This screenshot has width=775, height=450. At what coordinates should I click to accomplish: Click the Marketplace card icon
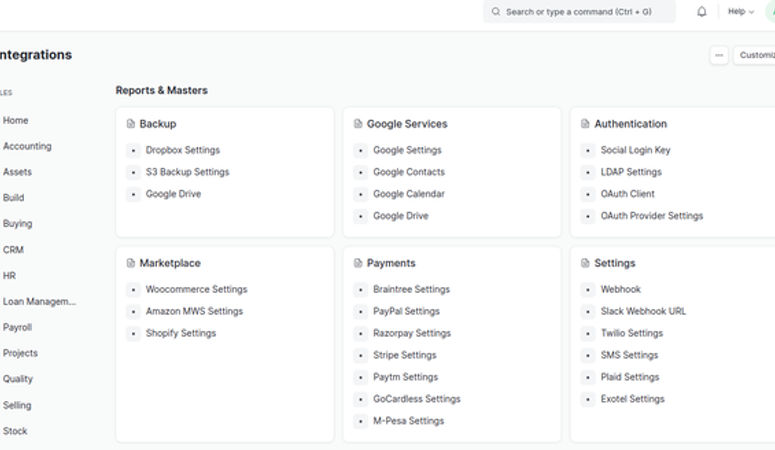coord(131,263)
